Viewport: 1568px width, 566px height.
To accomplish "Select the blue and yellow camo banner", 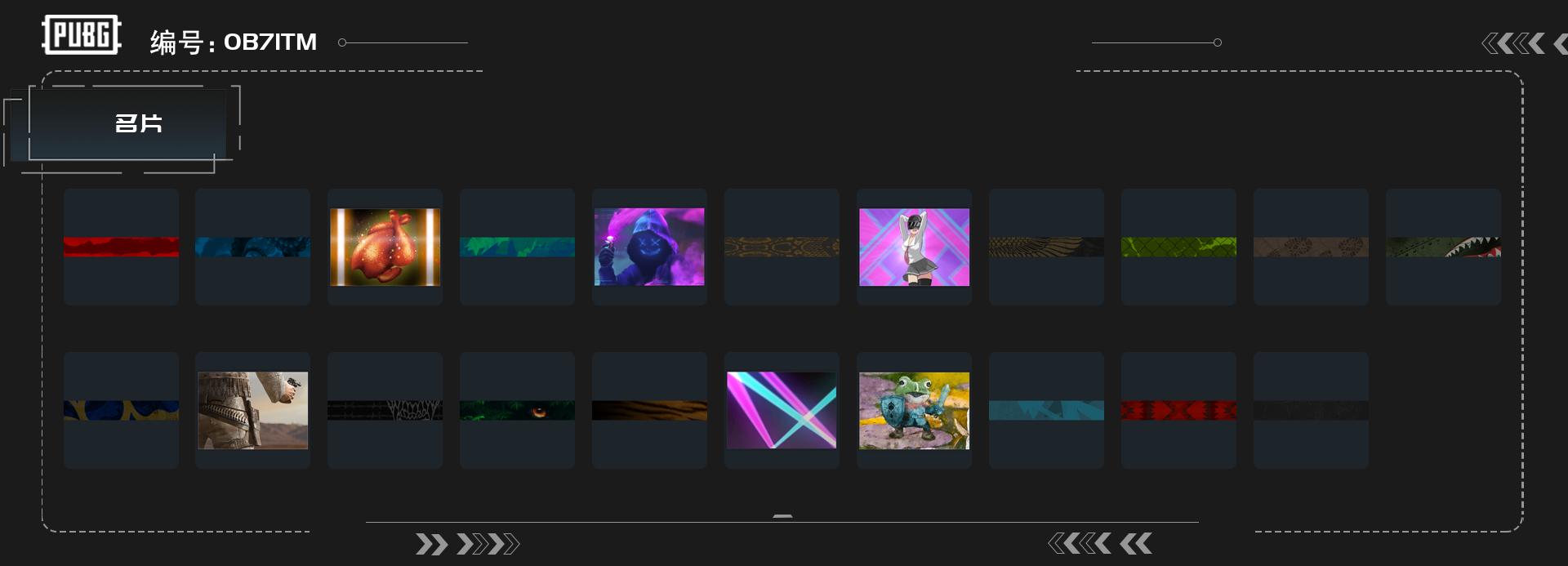I will point(121,410).
